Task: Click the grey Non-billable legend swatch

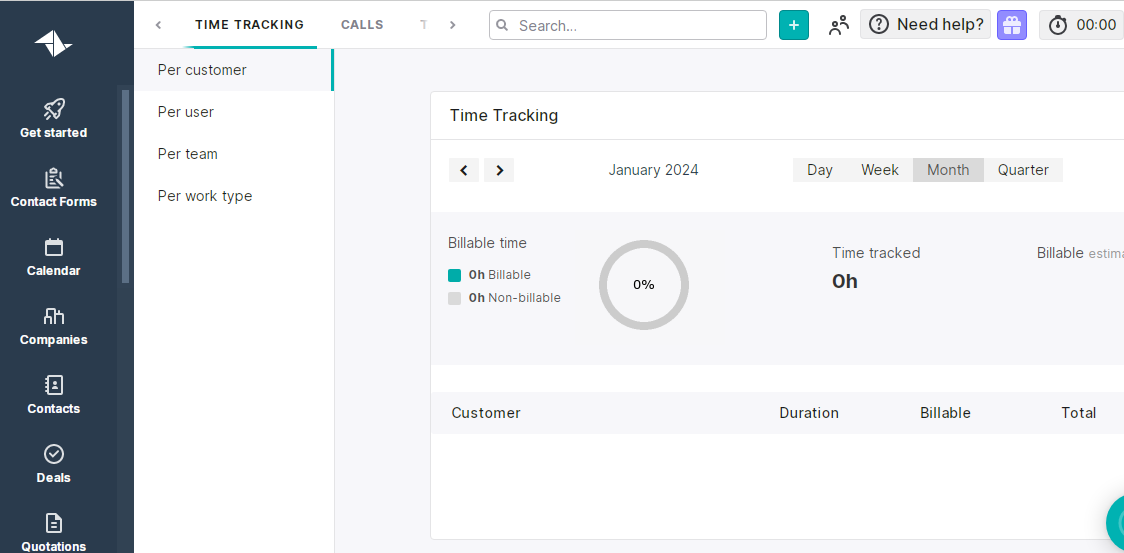Action: click(454, 298)
